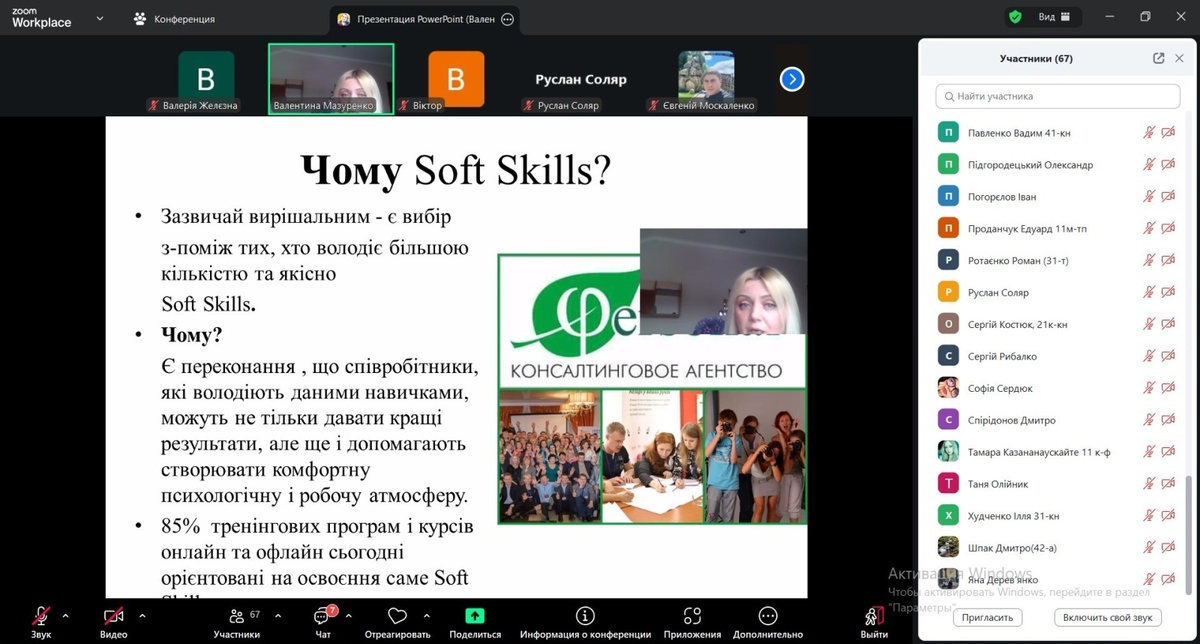Open the Приложения apps icon

tap(692, 616)
